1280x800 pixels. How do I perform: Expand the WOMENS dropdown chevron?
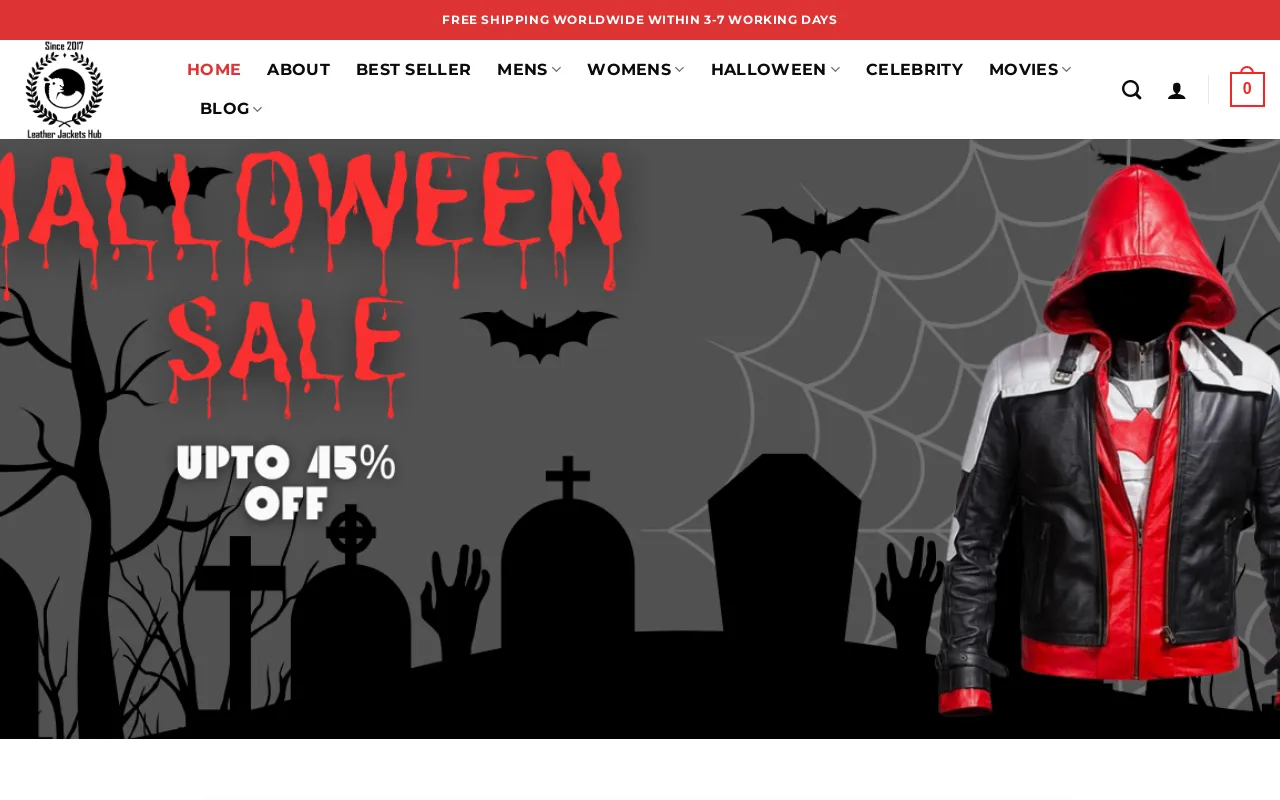tap(679, 69)
